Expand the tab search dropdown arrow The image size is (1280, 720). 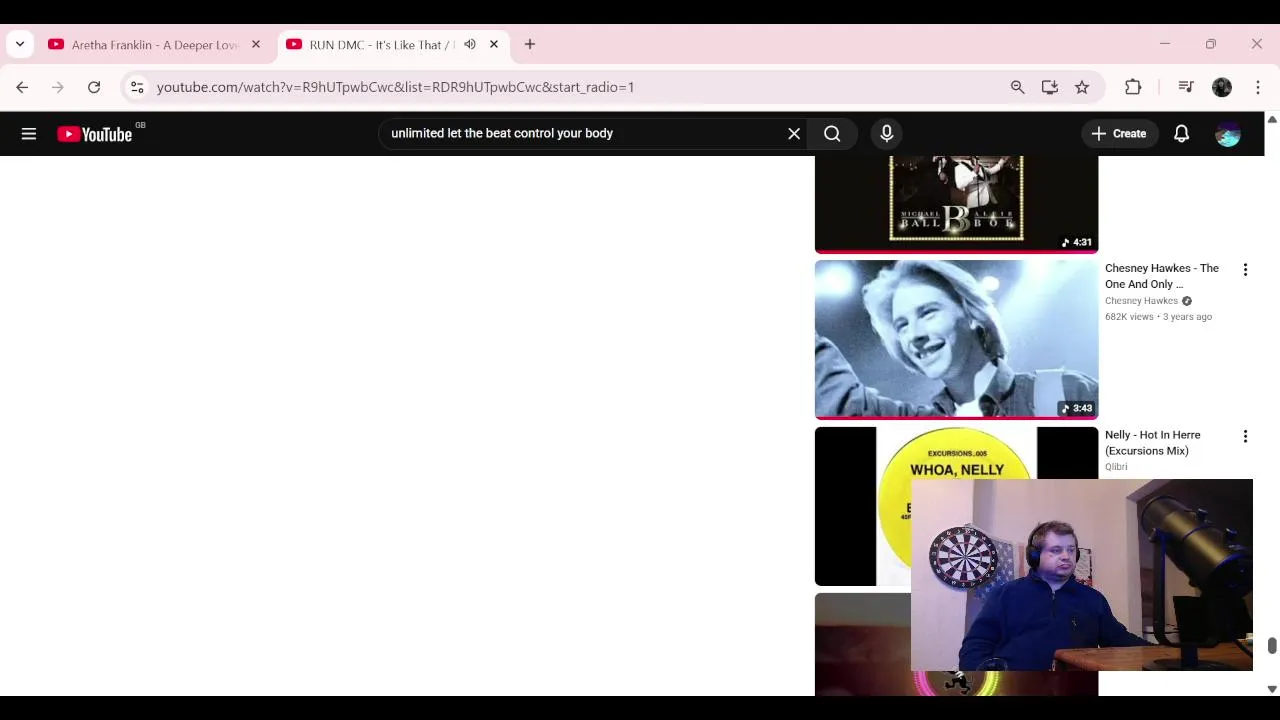tap(20, 44)
